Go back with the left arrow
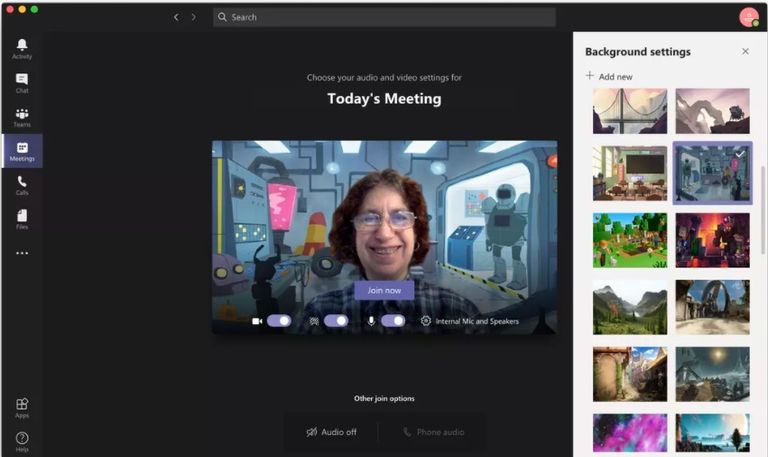Image resolution: width=768 pixels, height=457 pixels. pyautogui.click(x=176, y=17)
